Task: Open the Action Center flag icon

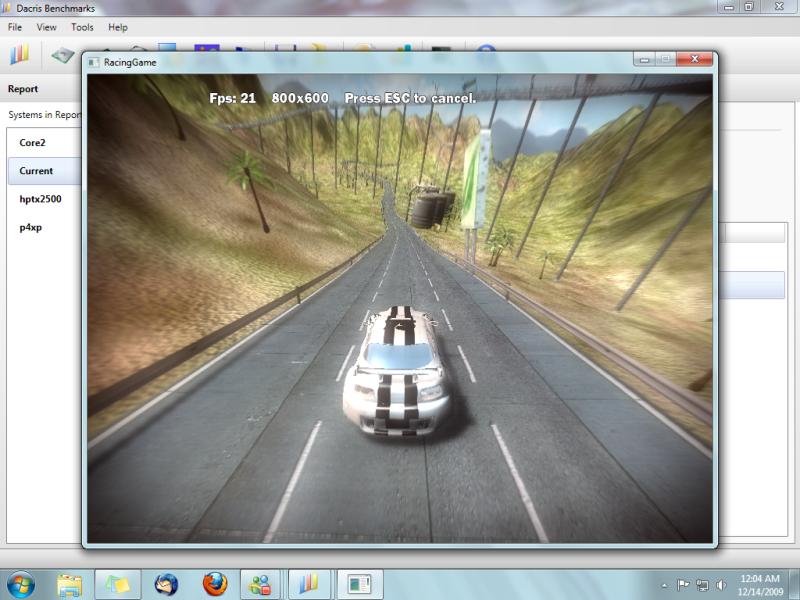Action: point(683,585)
